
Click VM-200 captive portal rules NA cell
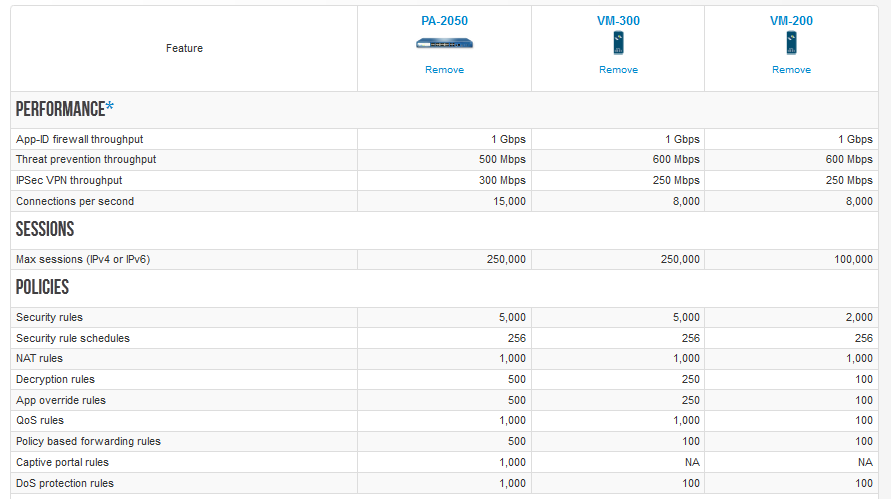pos(865,463)
